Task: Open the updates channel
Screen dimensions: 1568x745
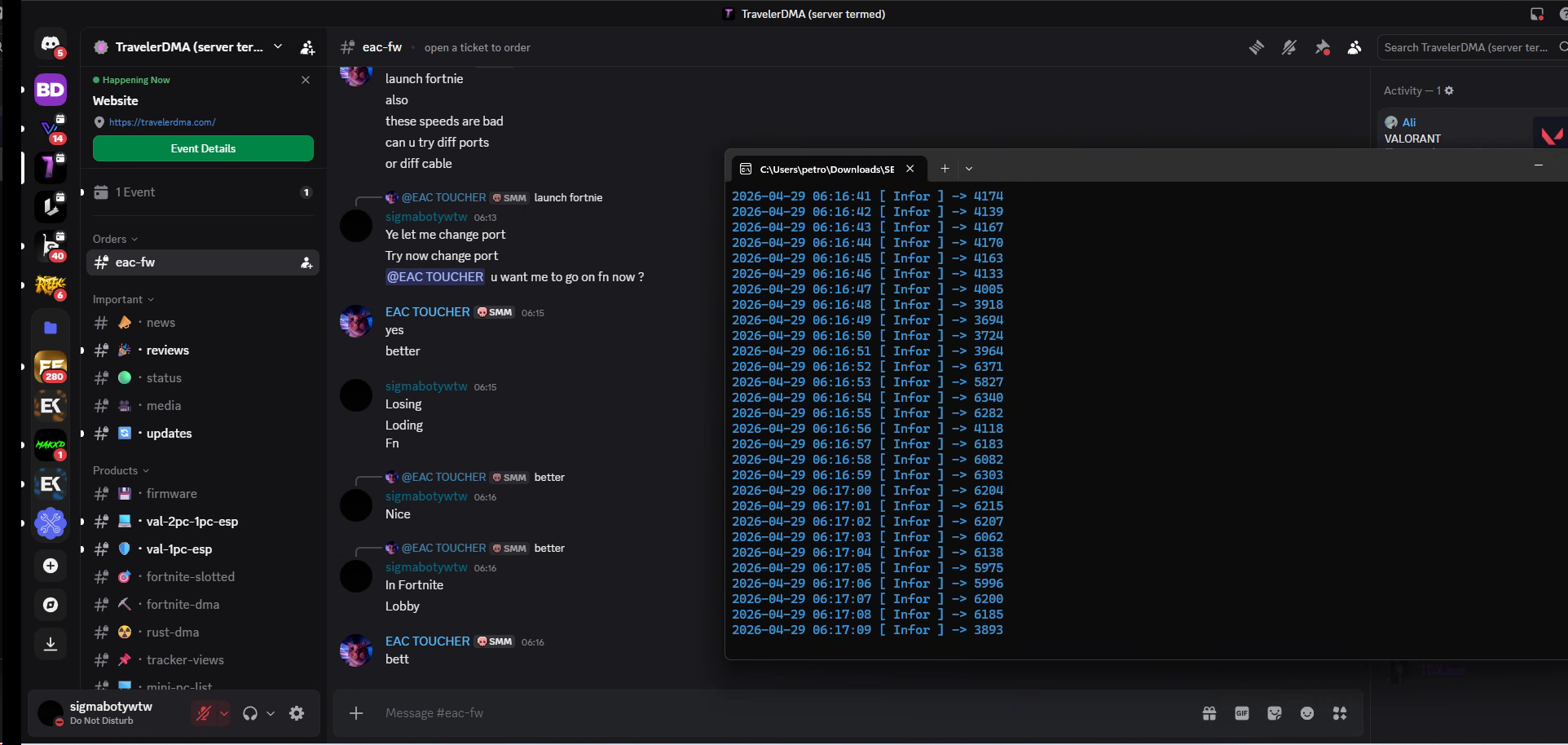Action: point(203,434)
